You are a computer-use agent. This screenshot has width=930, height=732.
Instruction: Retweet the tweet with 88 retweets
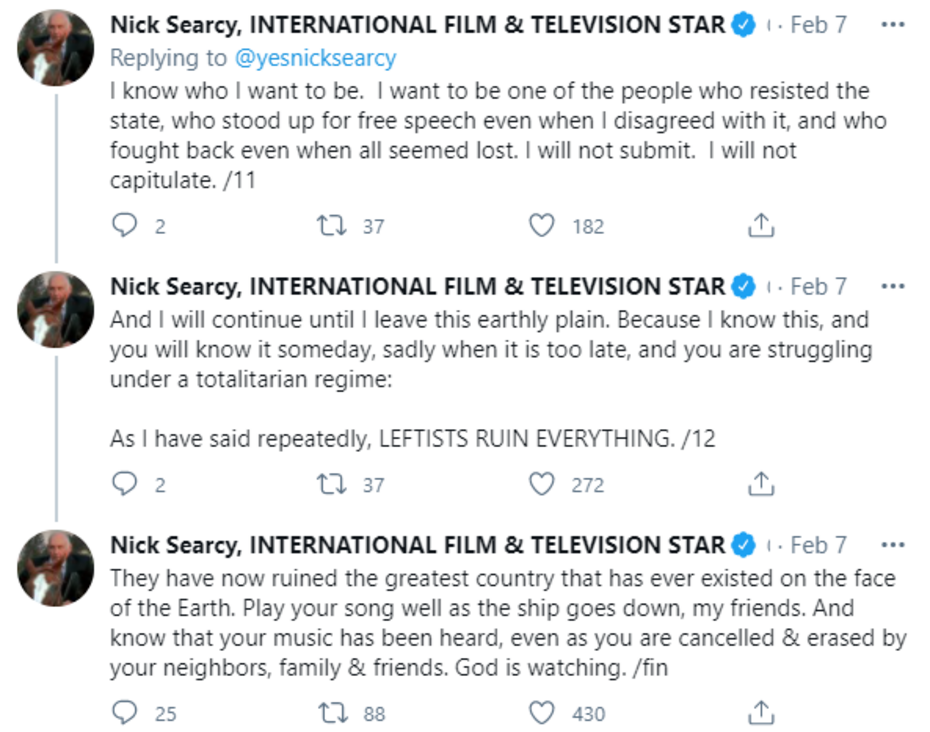click(x=327, y=713)
